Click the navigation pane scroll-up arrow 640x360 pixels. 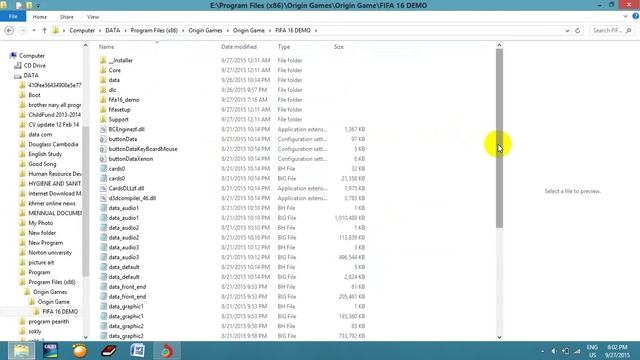coord(85,45)
